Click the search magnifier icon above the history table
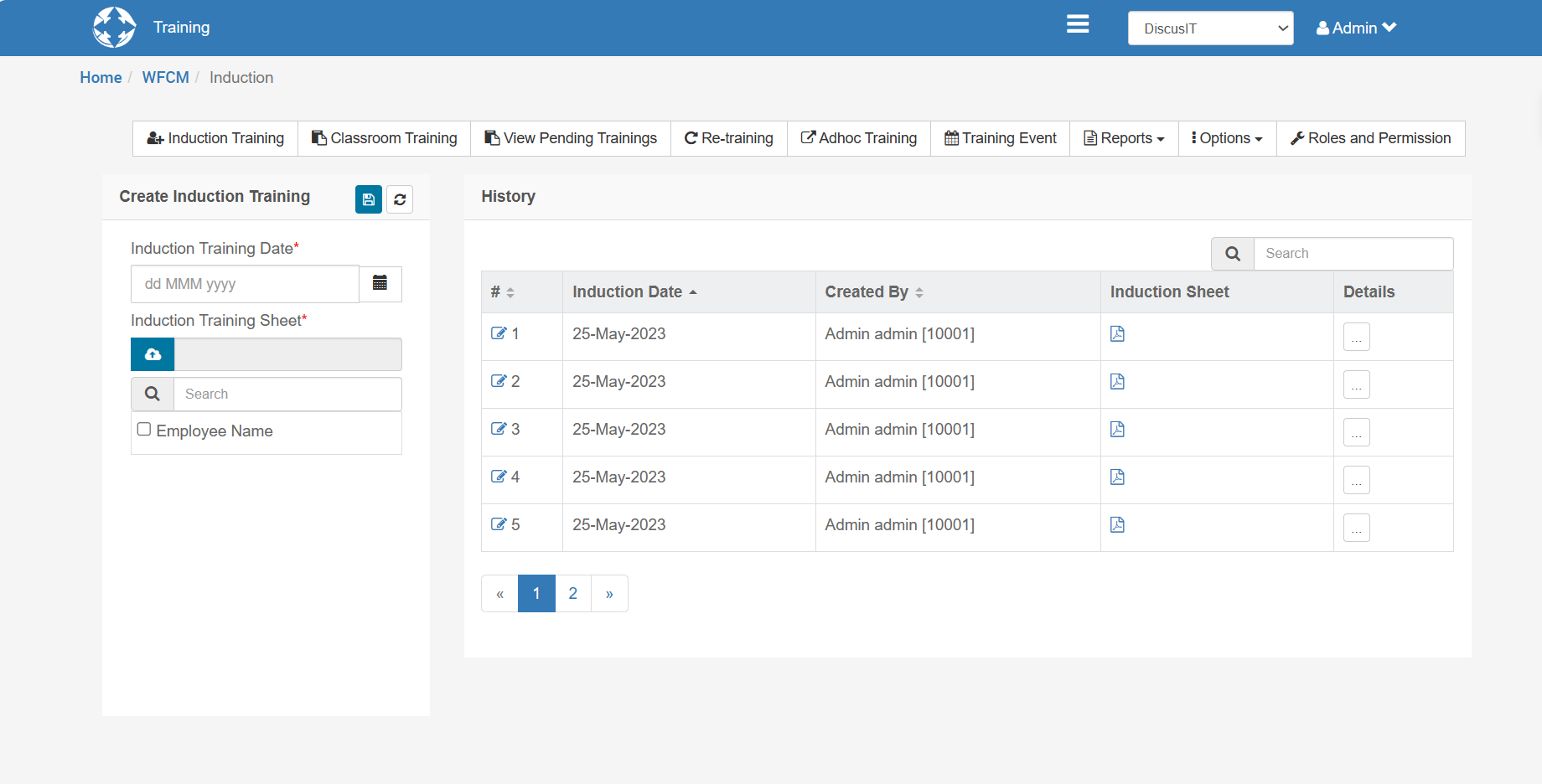Image resolution: width=1542 pixels, height=784 pixels. pyautogui.click(x=1232, y=253)
